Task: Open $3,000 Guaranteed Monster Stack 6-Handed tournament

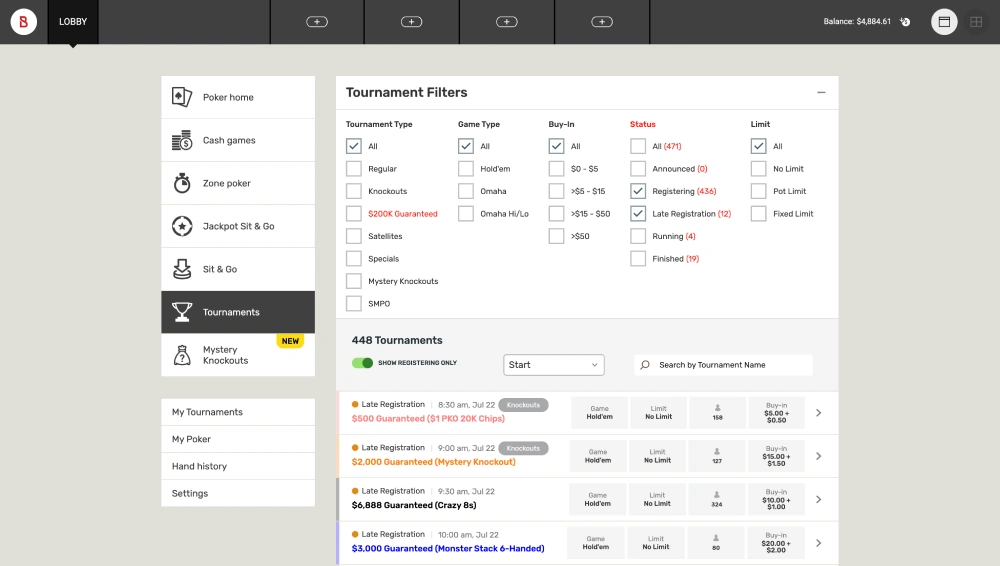Action: tap(448, 548)
